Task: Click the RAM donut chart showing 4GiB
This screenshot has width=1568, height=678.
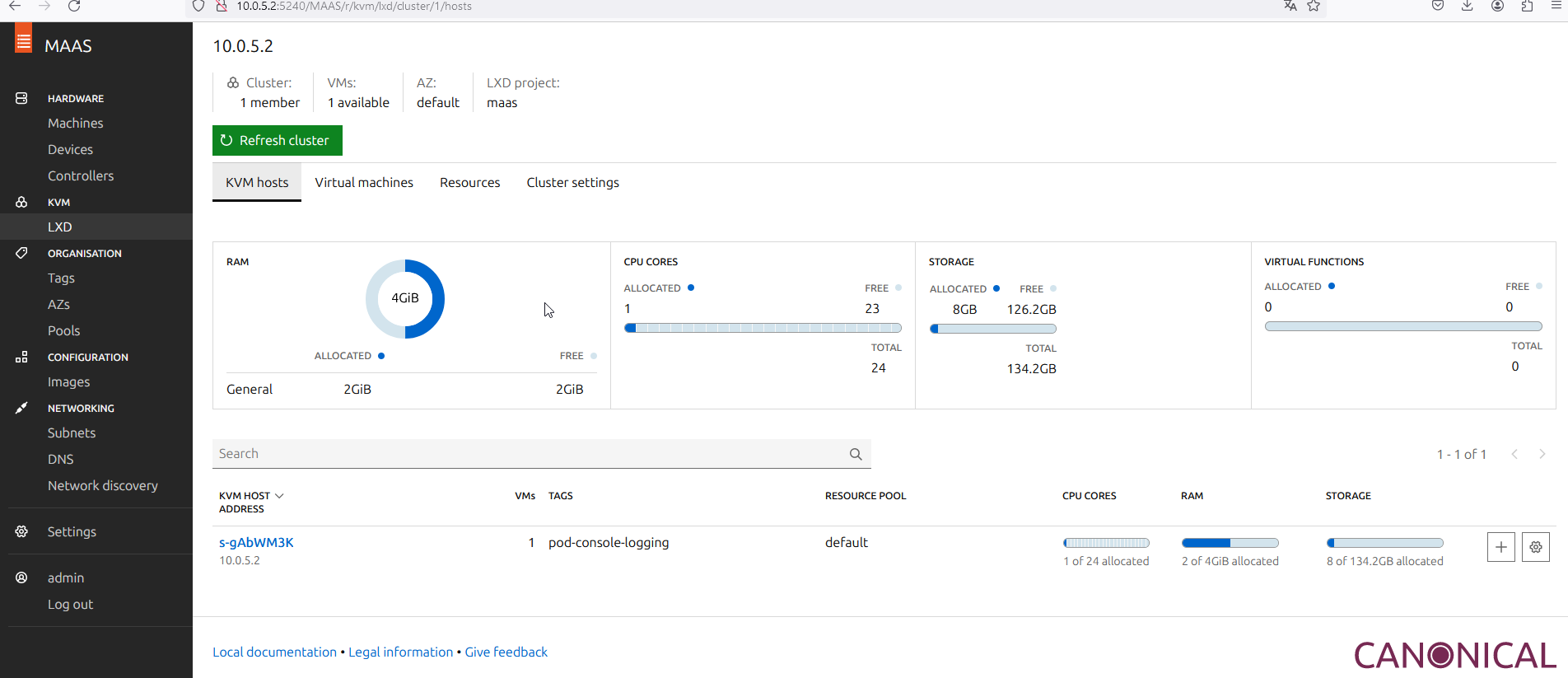Action: point(405,299)
